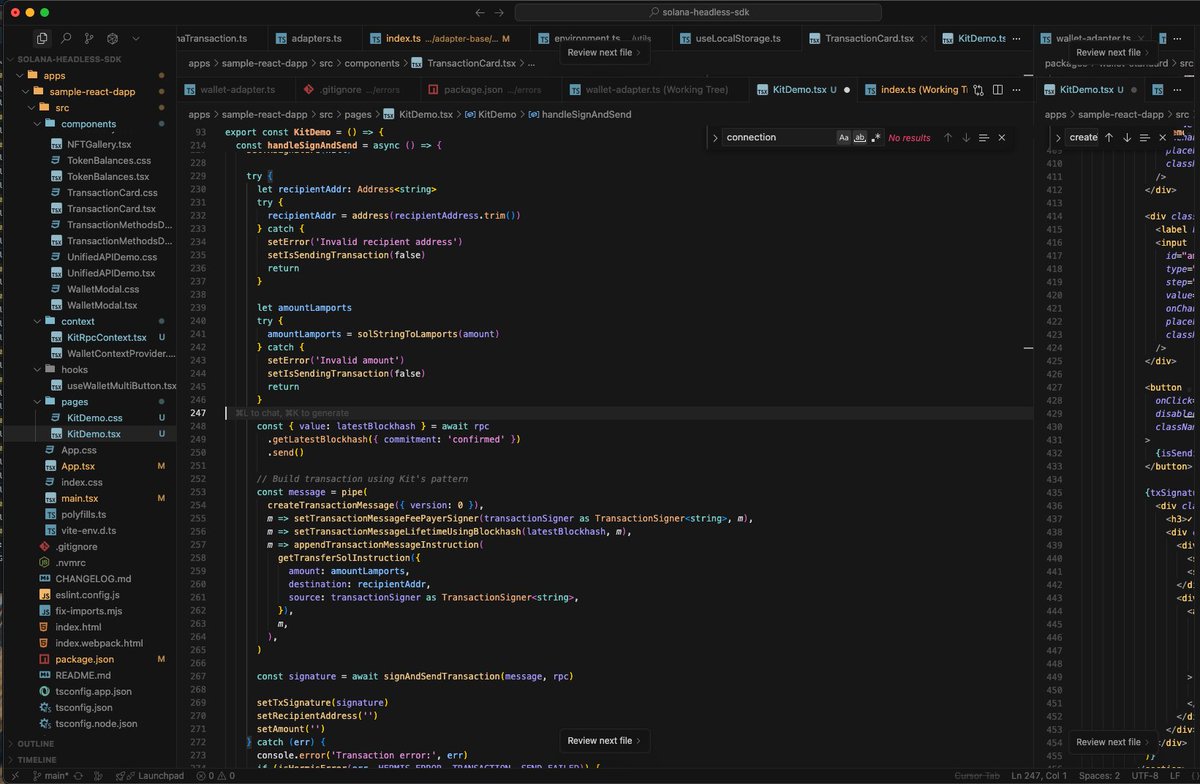Open the Explorer view icon
Screen dimensions: 1200x784
(42, 38)
